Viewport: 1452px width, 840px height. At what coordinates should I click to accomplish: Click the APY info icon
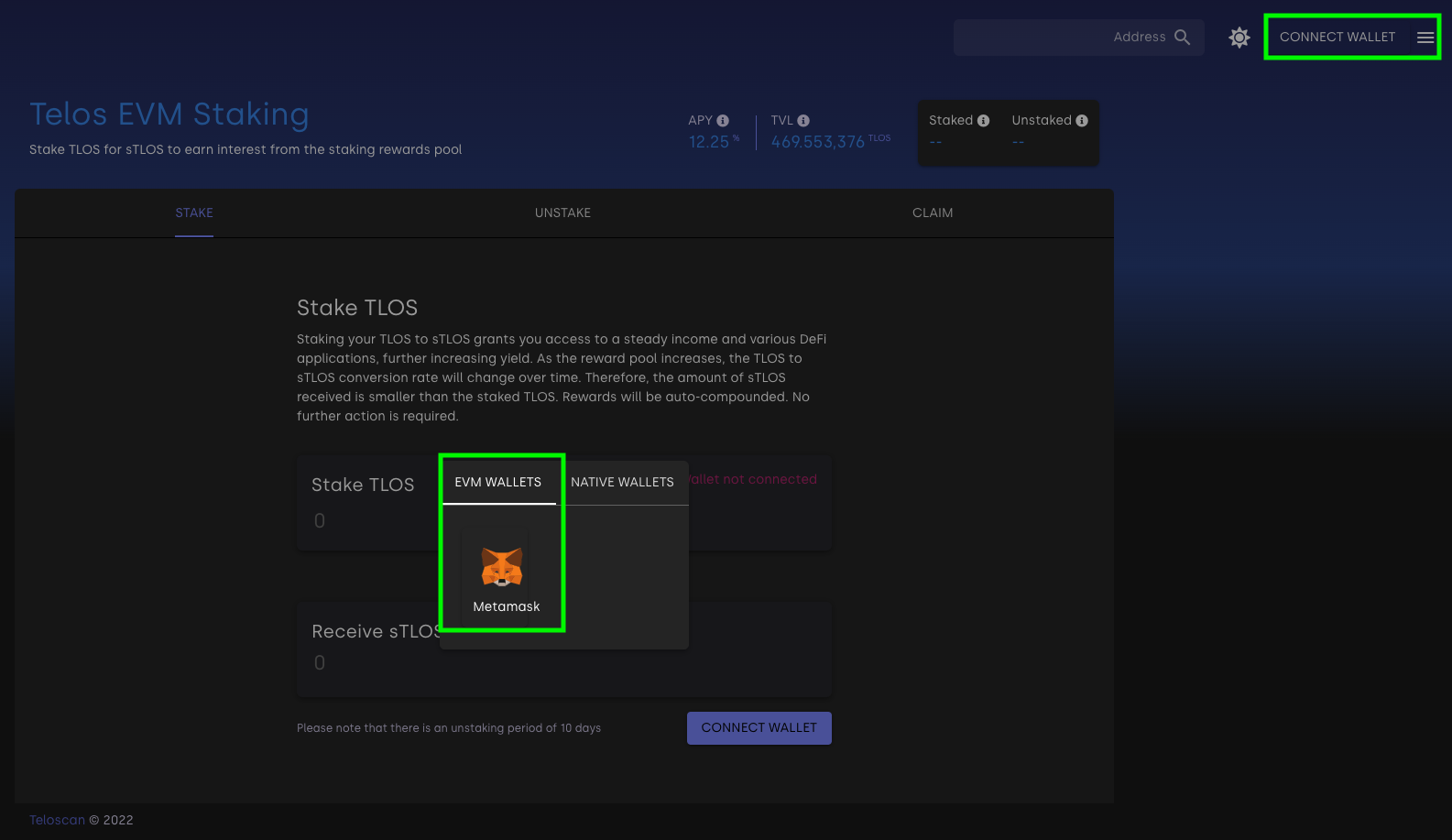[723, 121]
